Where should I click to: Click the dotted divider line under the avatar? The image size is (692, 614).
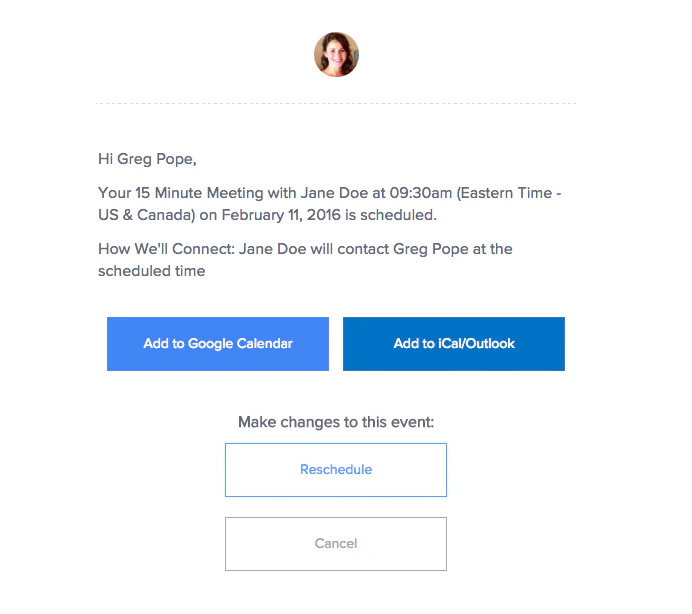click(x=336, y=103)
